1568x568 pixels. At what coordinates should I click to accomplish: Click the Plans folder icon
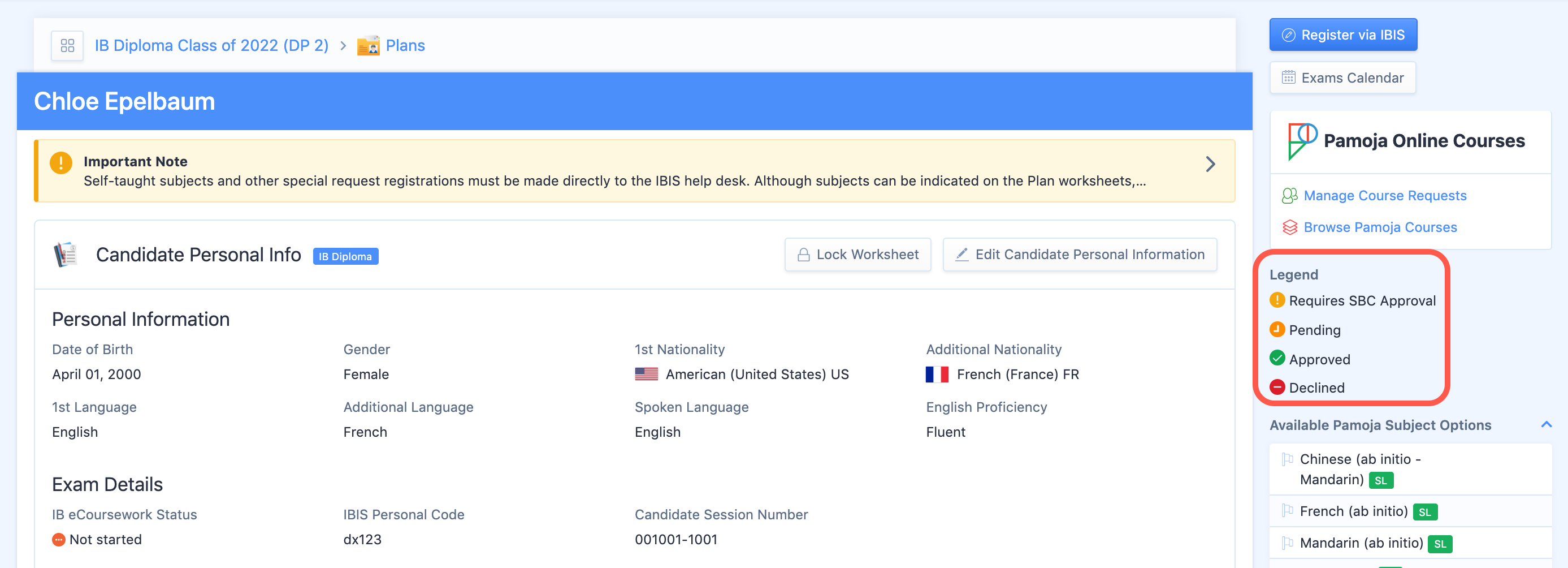369,46
